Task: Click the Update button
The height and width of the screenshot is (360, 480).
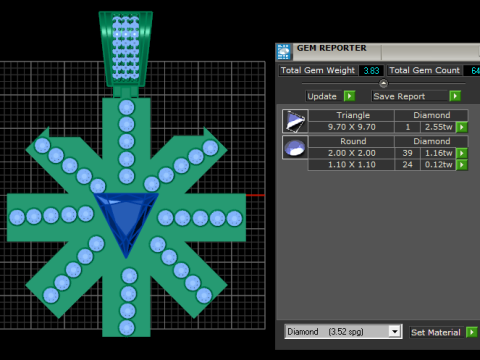Action: 324,96
